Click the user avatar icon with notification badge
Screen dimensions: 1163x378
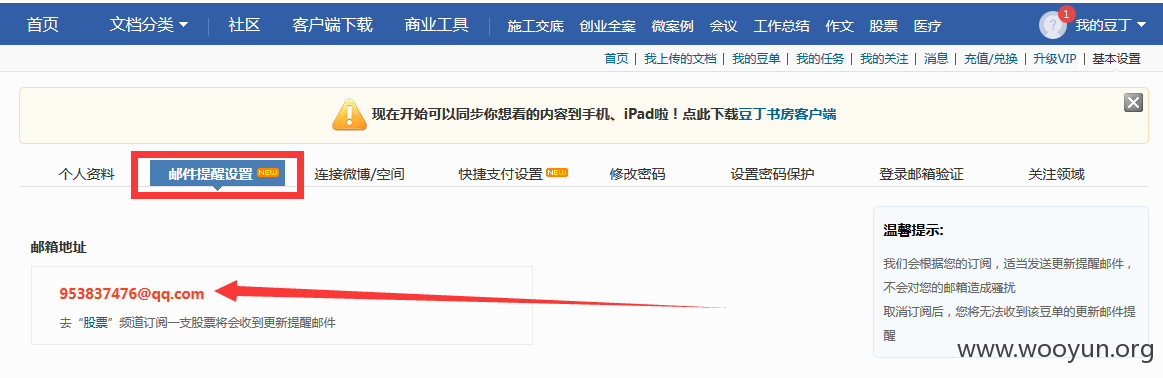(1053, 24)
